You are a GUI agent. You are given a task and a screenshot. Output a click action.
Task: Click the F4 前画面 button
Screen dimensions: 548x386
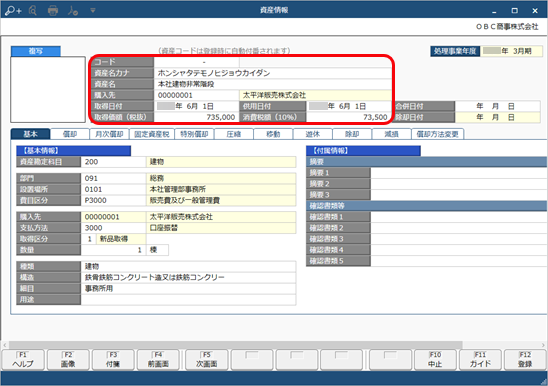[x=158, y=359]
